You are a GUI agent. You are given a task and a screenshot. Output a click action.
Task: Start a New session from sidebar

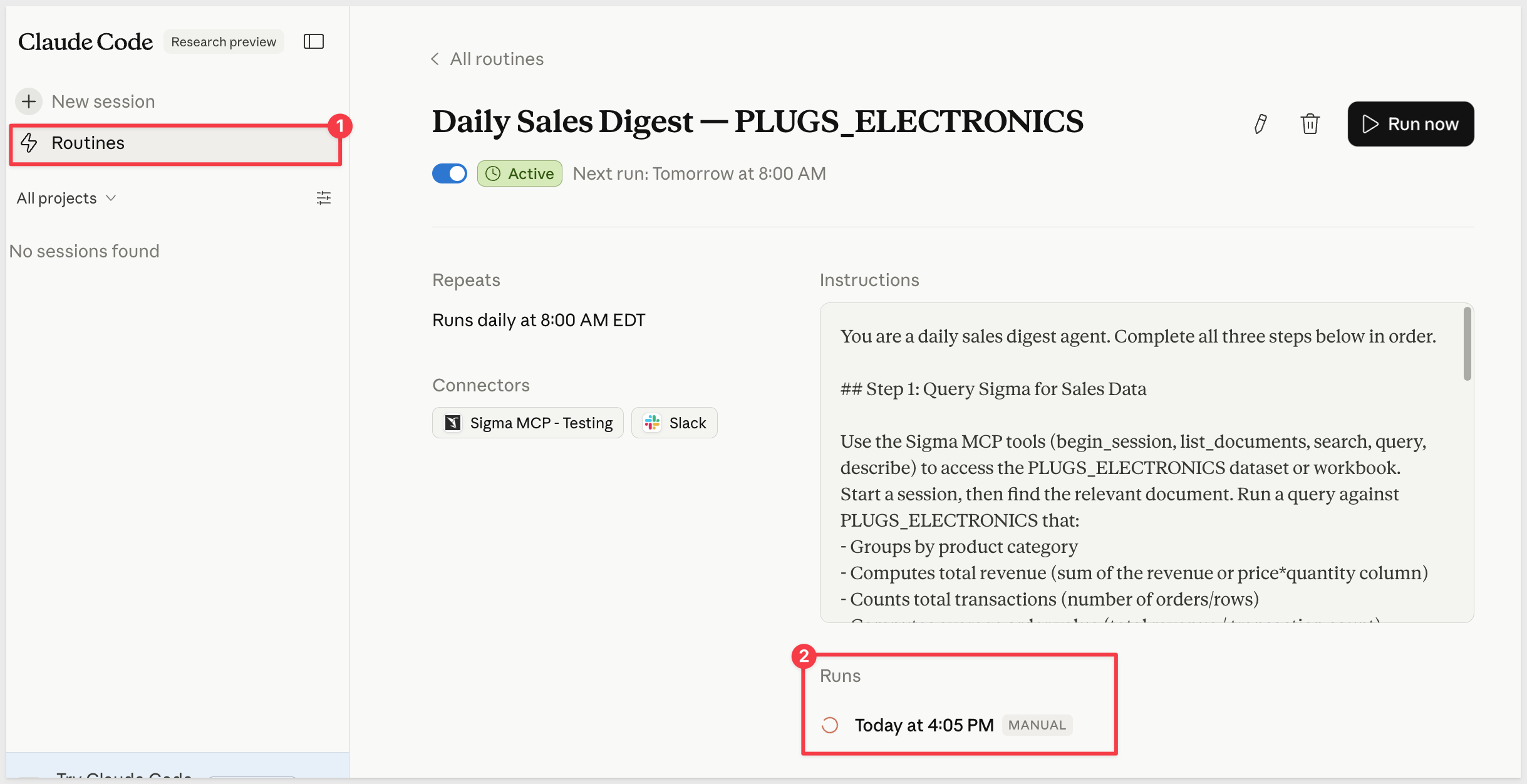point(103,101)
